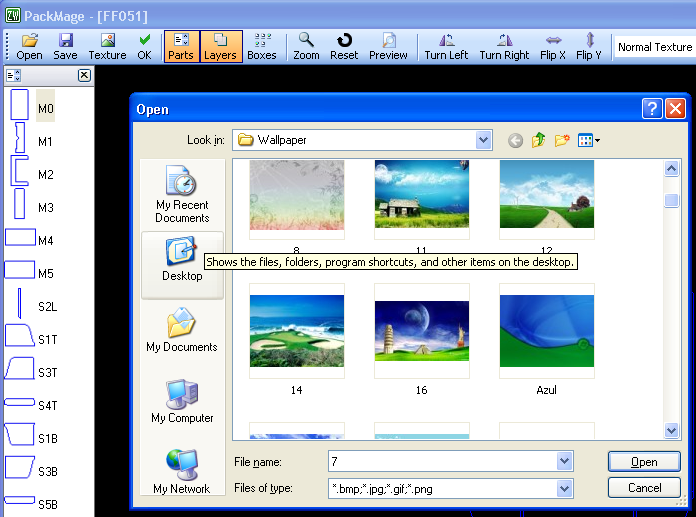Viewport: 696px width, 517px height.
Task: Select part S1B in parts list
Action: tap(31, 436)
